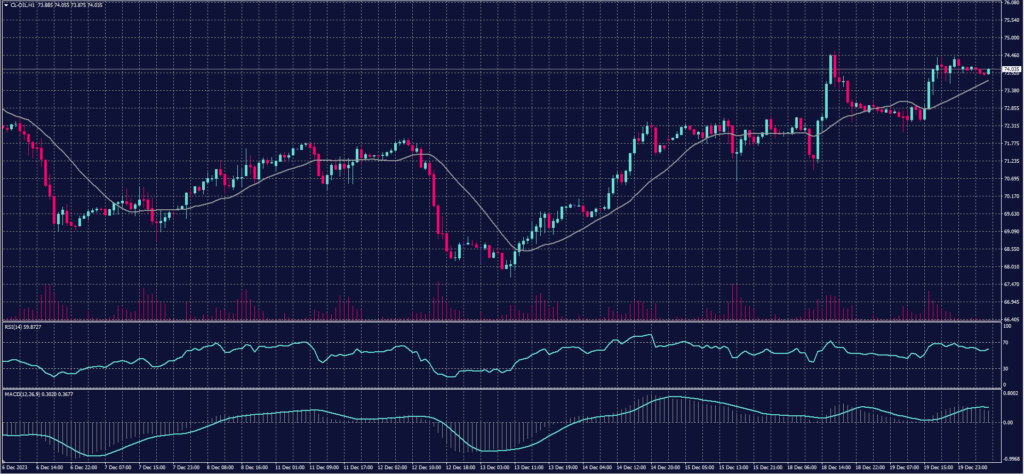Image resolution: width=1024 pixels, height=474 pixels.
Task: Select the right end of the moving average line
Action: pyautogui.click(x=989, y=80)
